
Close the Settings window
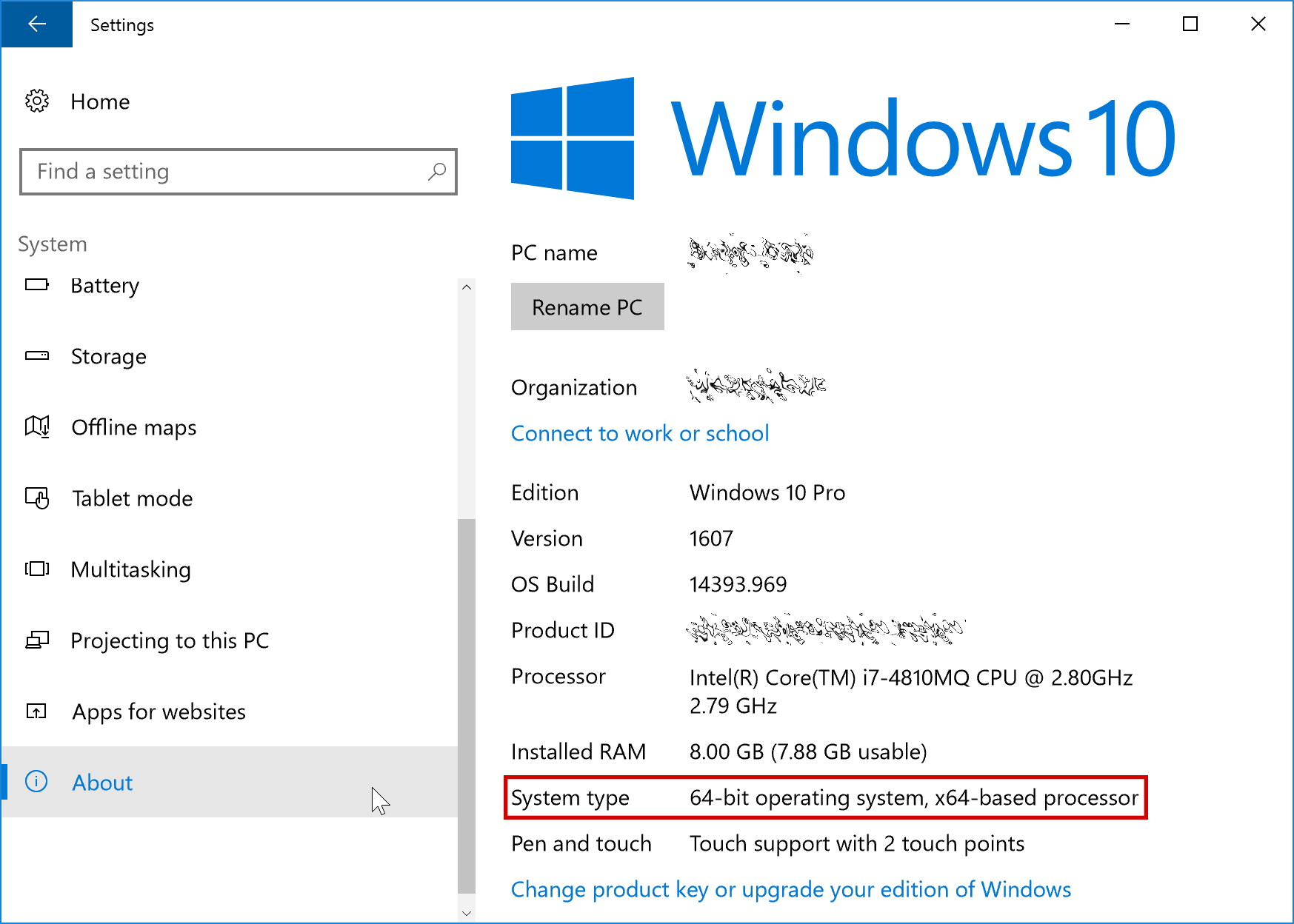[x=1258, y=24]
